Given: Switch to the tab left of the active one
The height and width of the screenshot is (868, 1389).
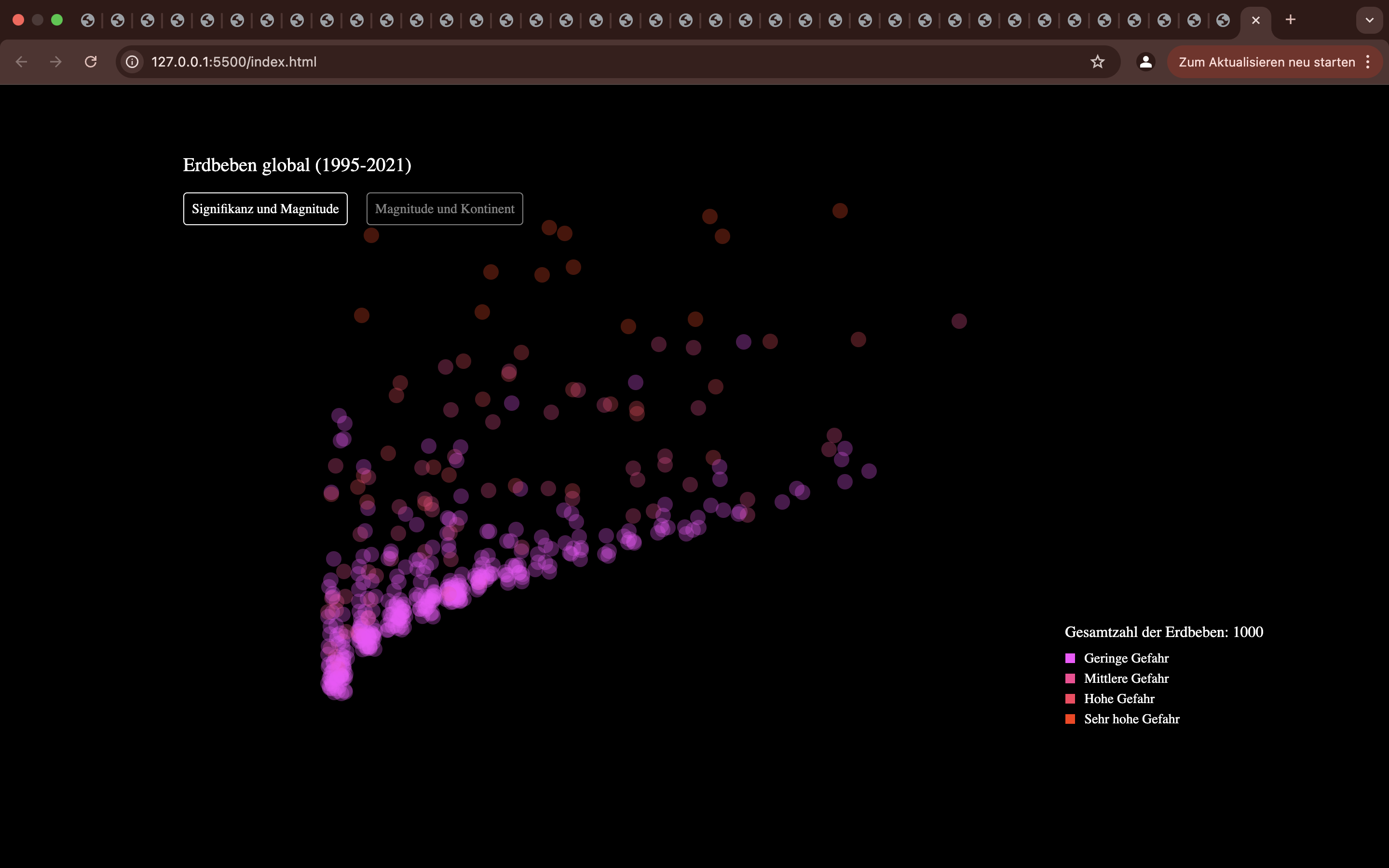Looking at the screenshot, I should 1223,21.
